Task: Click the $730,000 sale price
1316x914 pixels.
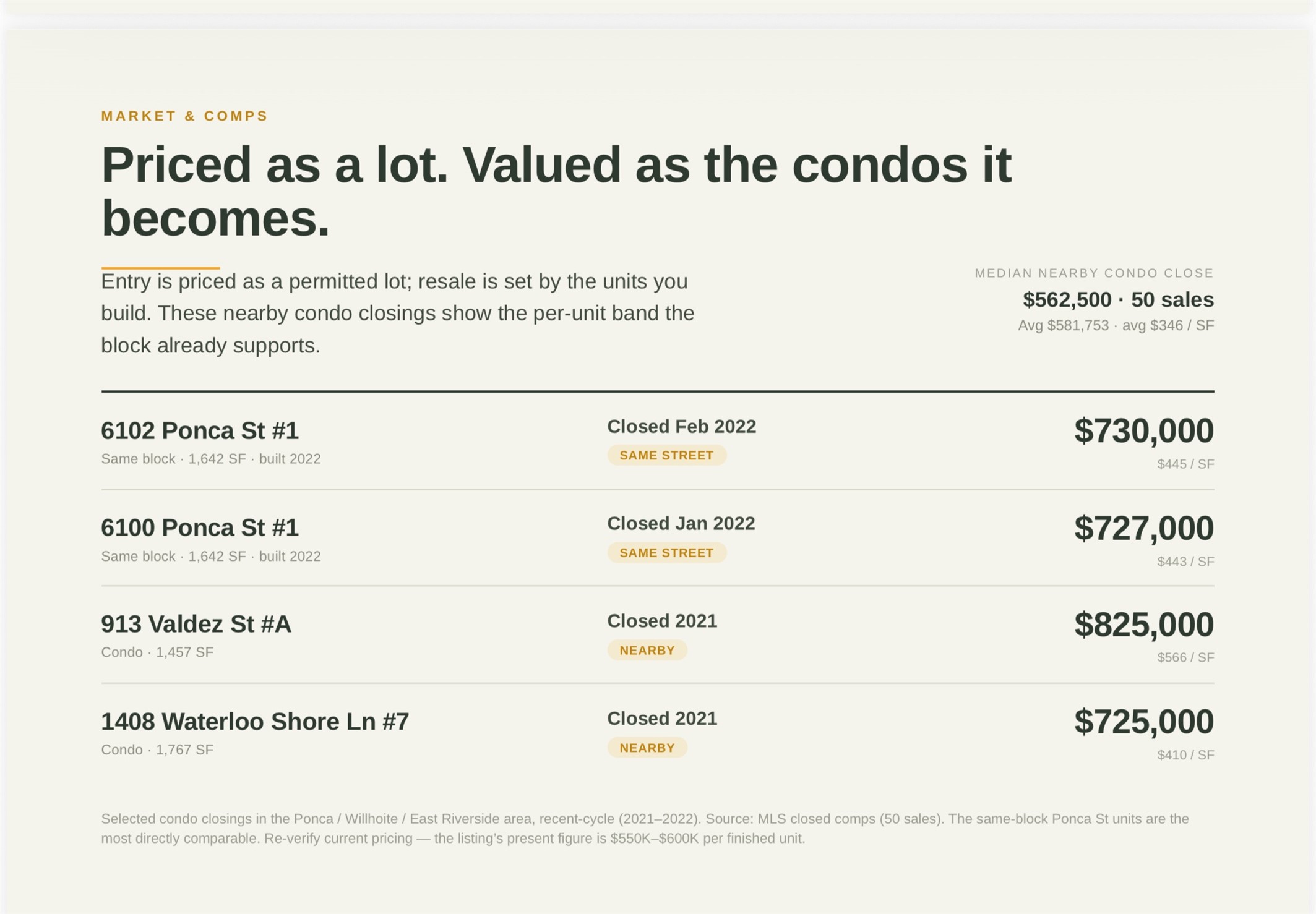Action: [1143, 430]
